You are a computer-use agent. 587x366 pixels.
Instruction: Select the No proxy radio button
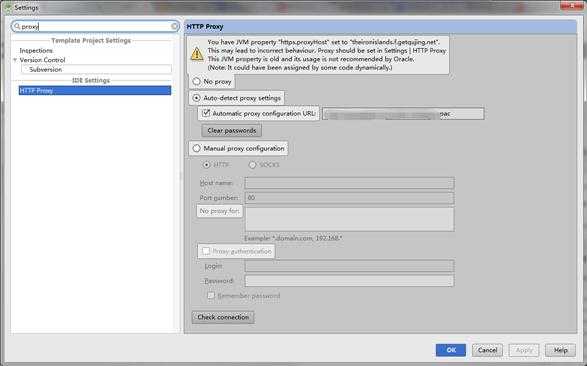click(x=197, y=81)
